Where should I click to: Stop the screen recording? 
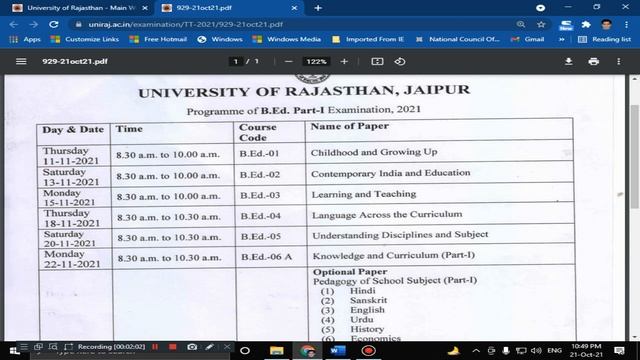tap(173, 347)
